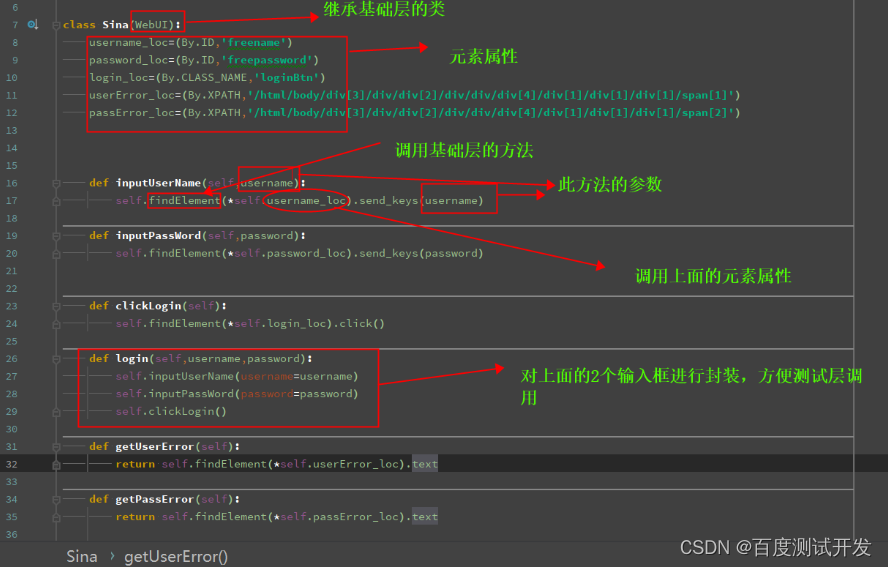Click line number 26 in the gutter
The height and width of the screenshot is (567, 888).
pyautogui.click(x=12, y=359)
